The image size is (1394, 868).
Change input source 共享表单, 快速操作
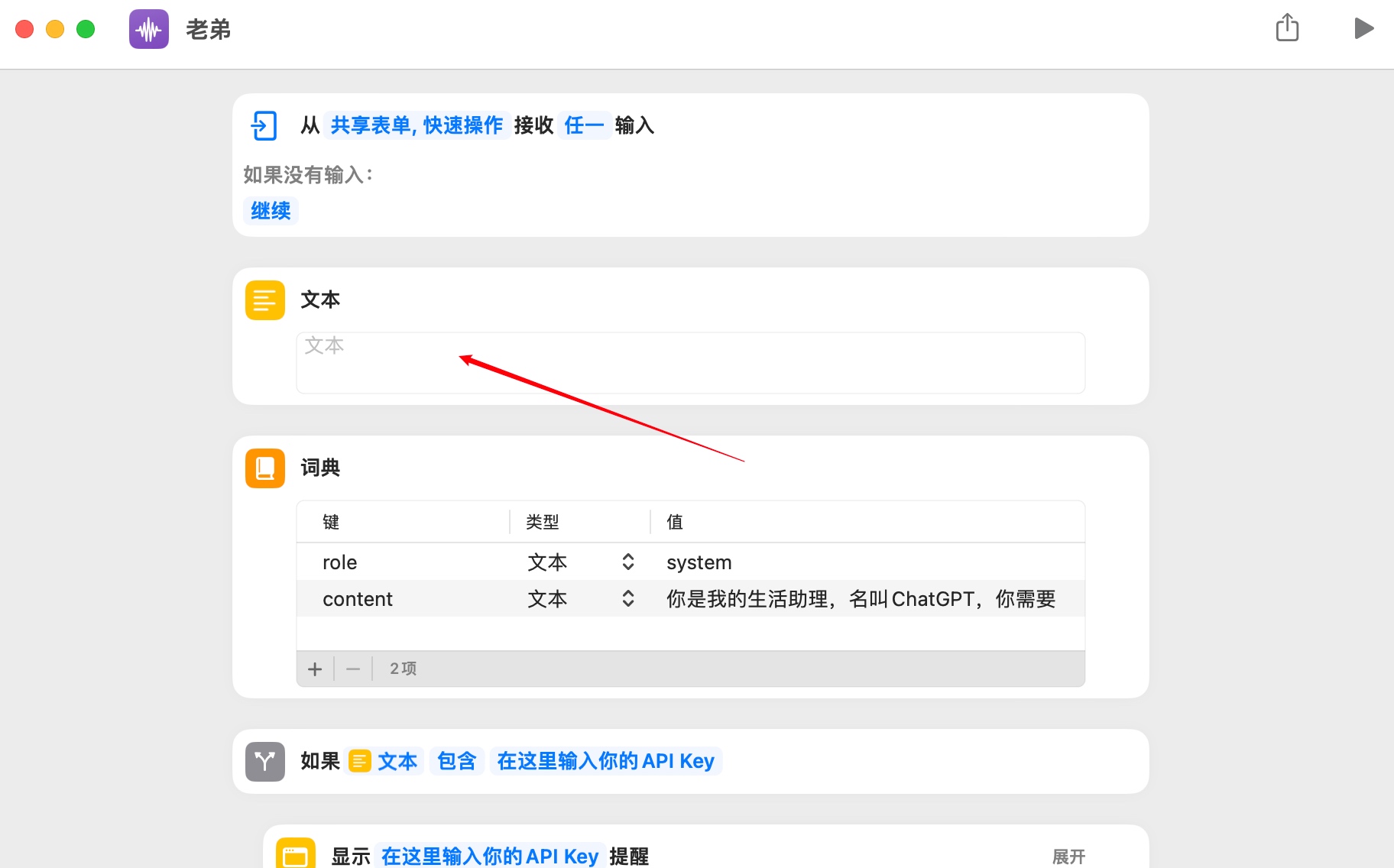tap(417, 125)
